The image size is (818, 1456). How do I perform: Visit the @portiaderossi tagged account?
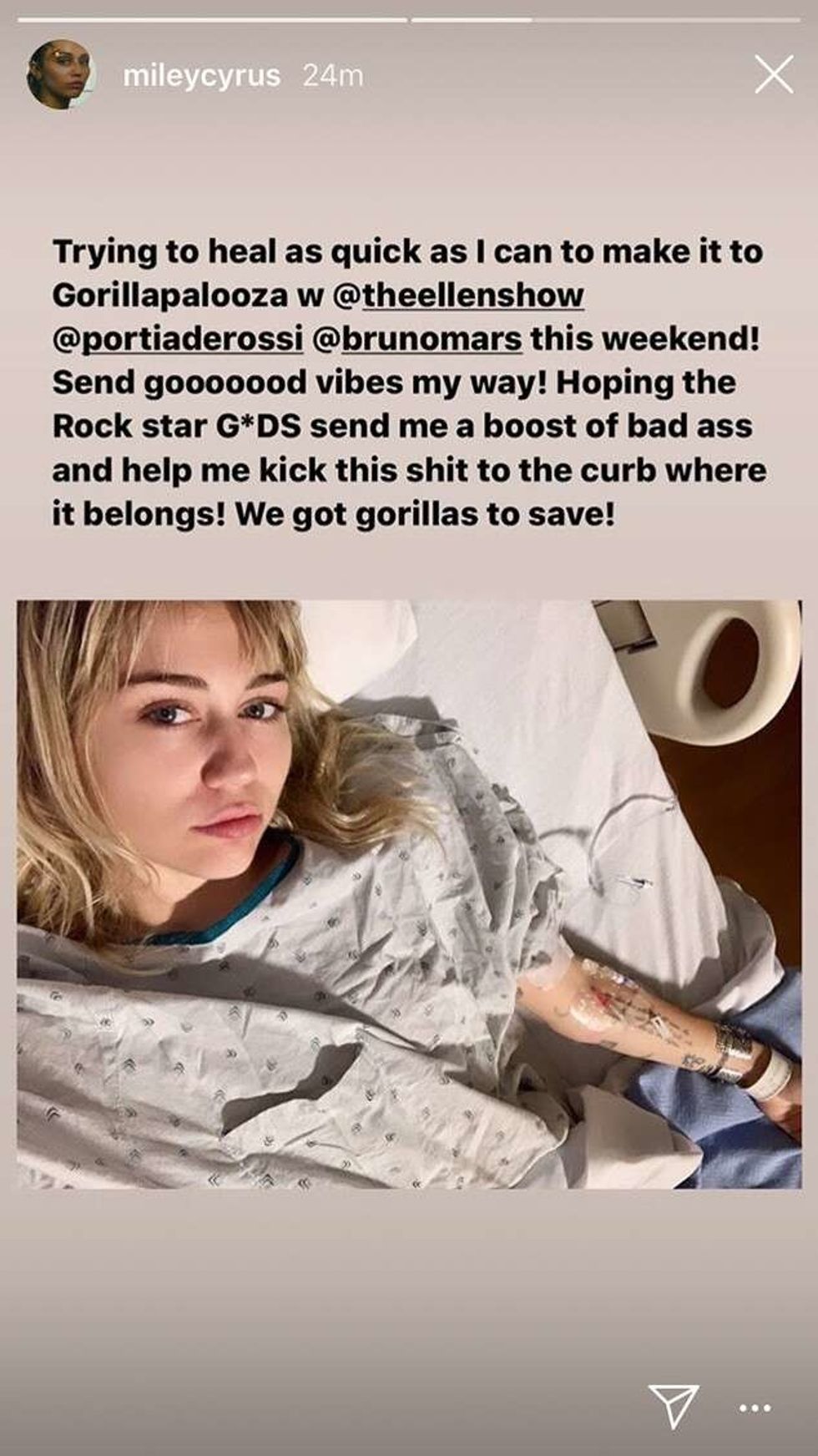[x=177, y=339]
